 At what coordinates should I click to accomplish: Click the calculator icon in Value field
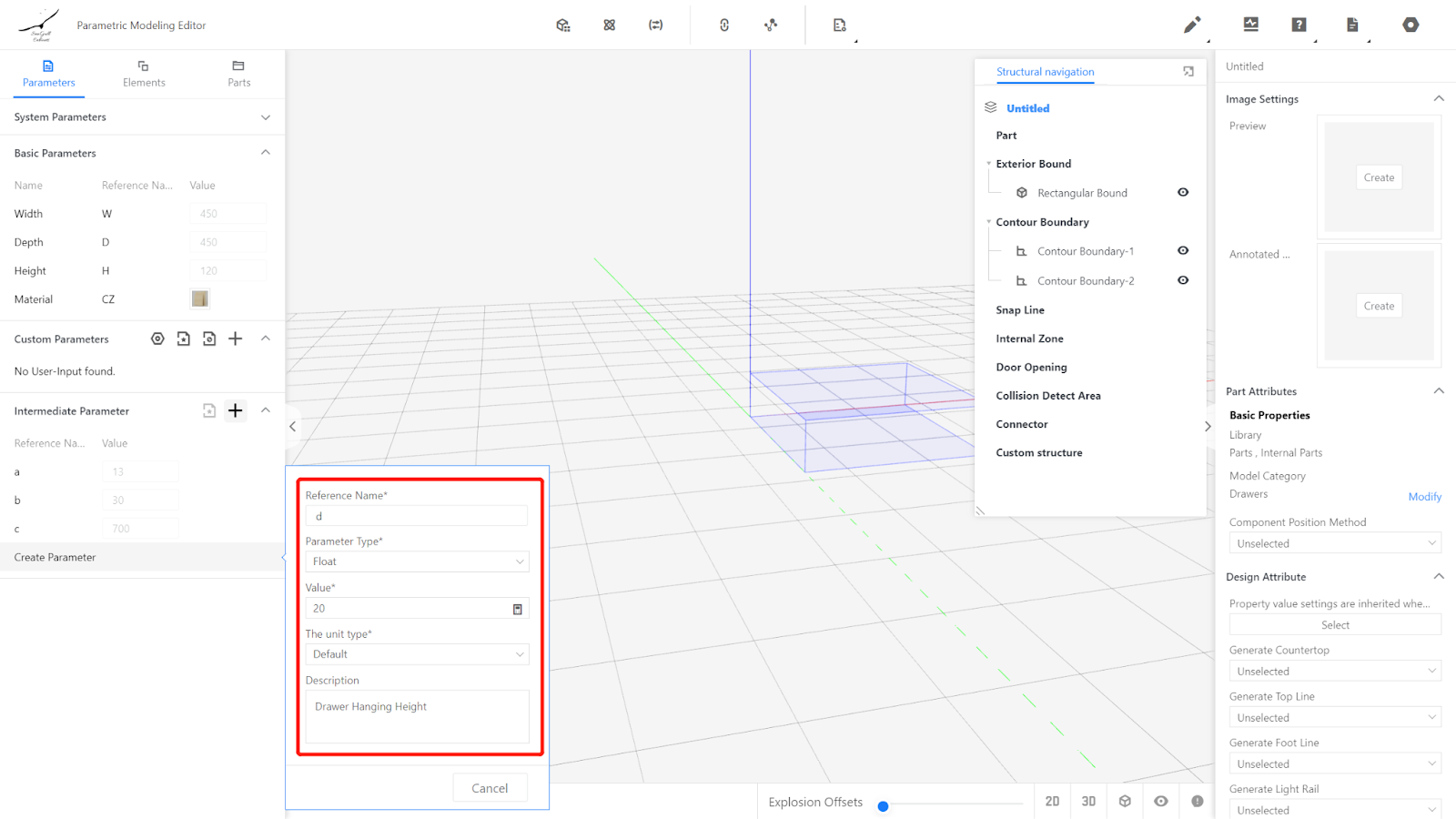point(518,609)
